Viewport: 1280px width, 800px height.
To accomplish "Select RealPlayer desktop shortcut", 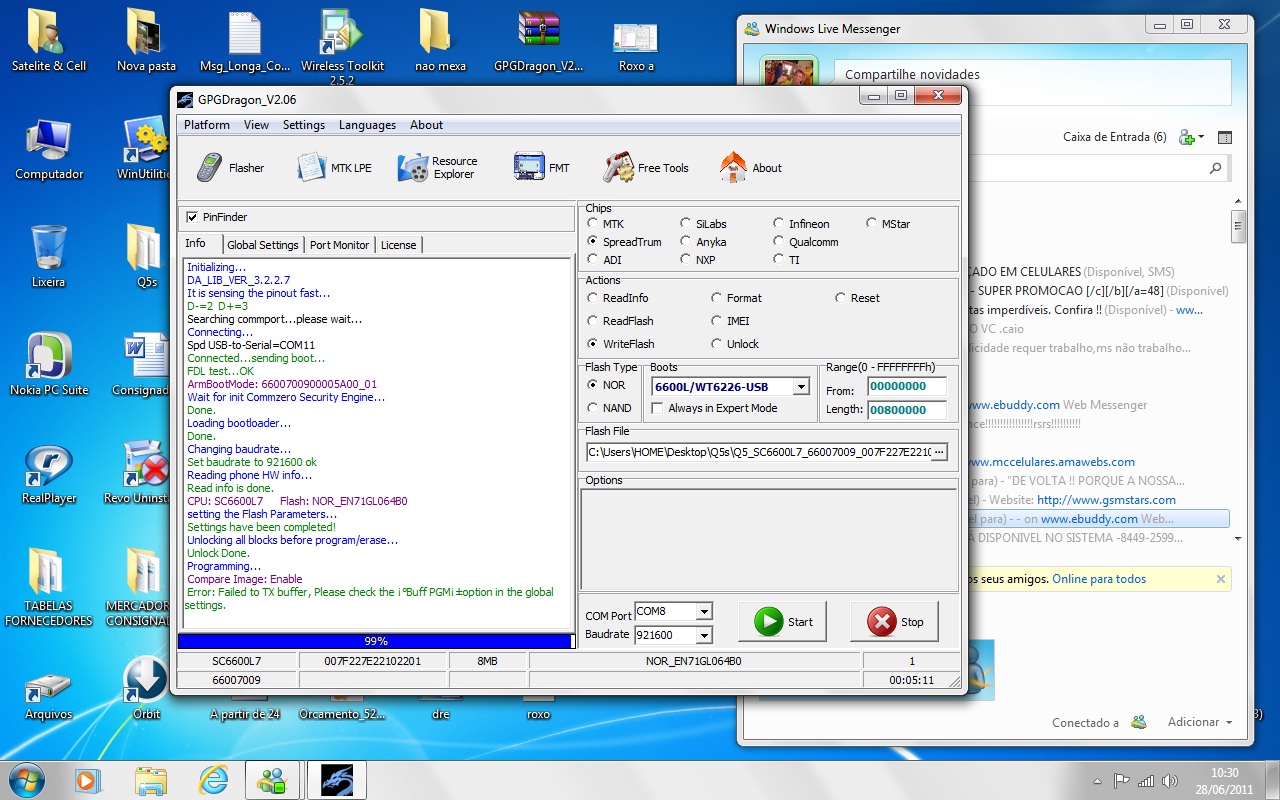I will 49,473.
